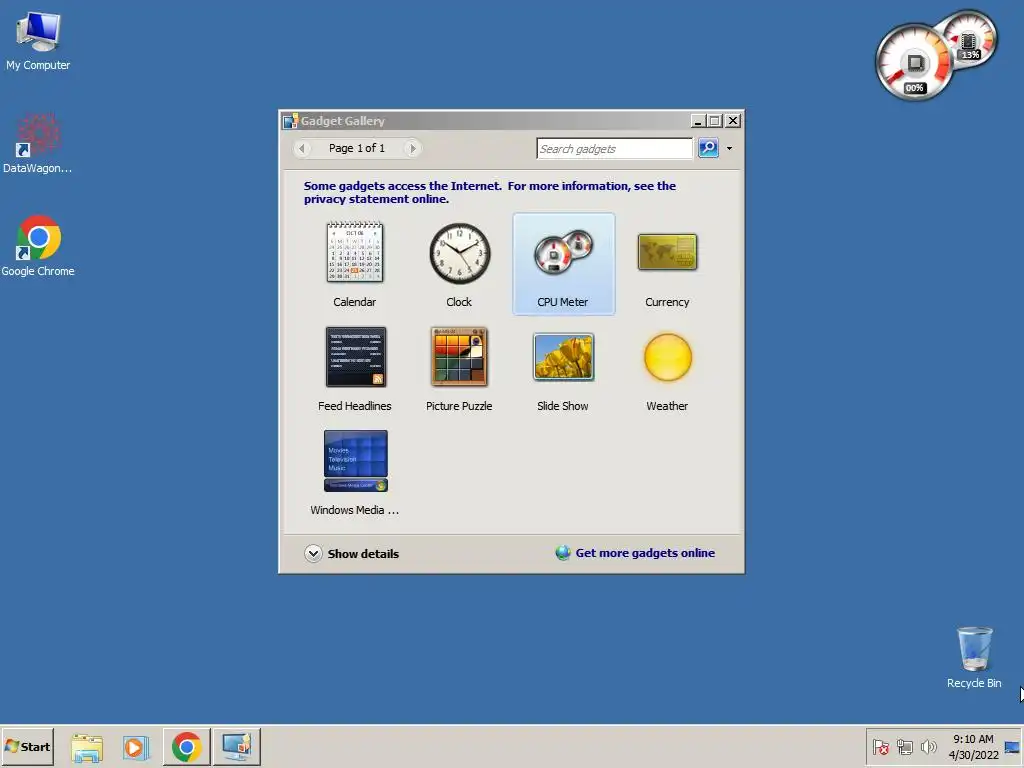Image resolution: width=1024 pixels, height=768 pixels.
Task: Launch Windows Media Player from taskbar
Action: click(136, 747)
